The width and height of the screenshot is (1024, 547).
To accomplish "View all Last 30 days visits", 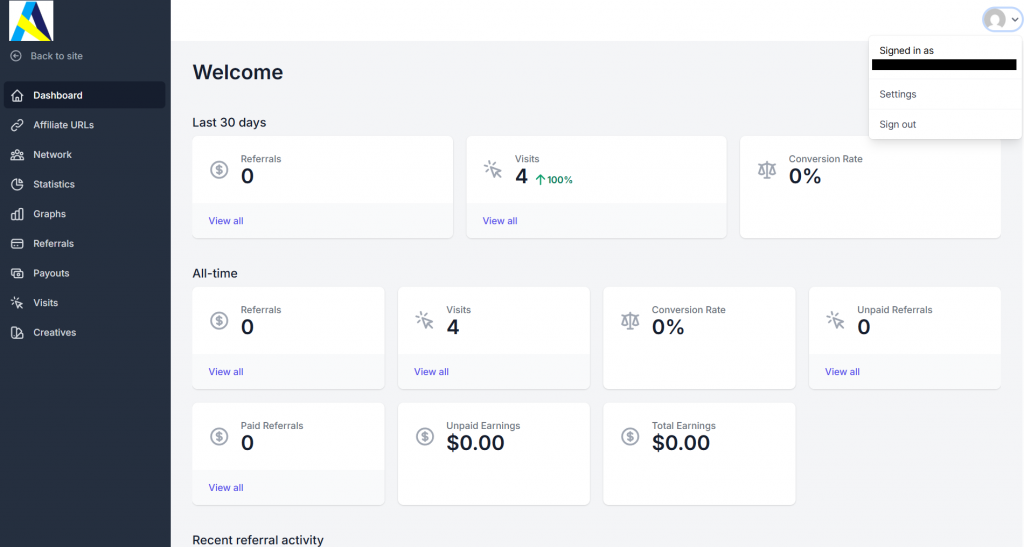I will [500, 221].
